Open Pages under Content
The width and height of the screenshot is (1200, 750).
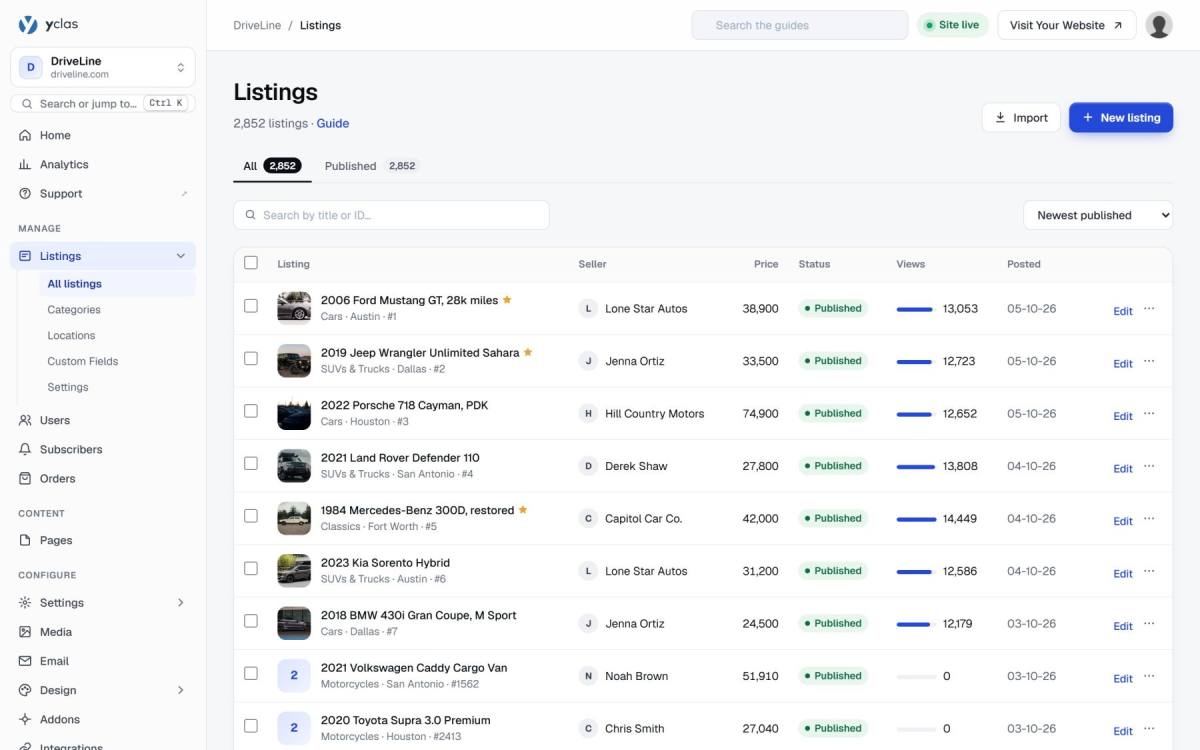pos(103,540)
